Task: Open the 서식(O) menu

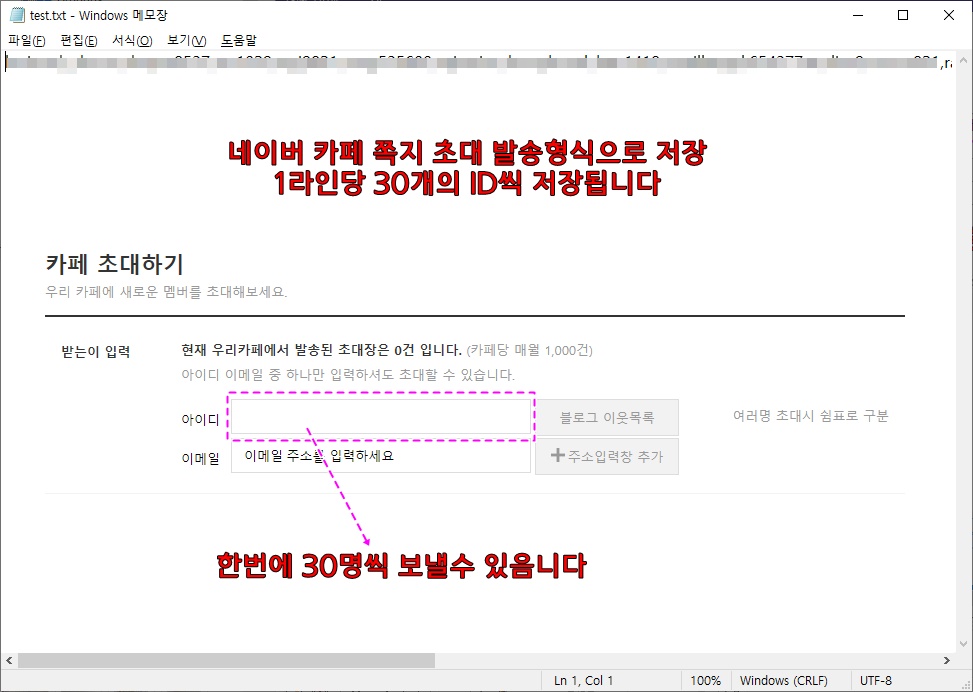Action: 132,40
